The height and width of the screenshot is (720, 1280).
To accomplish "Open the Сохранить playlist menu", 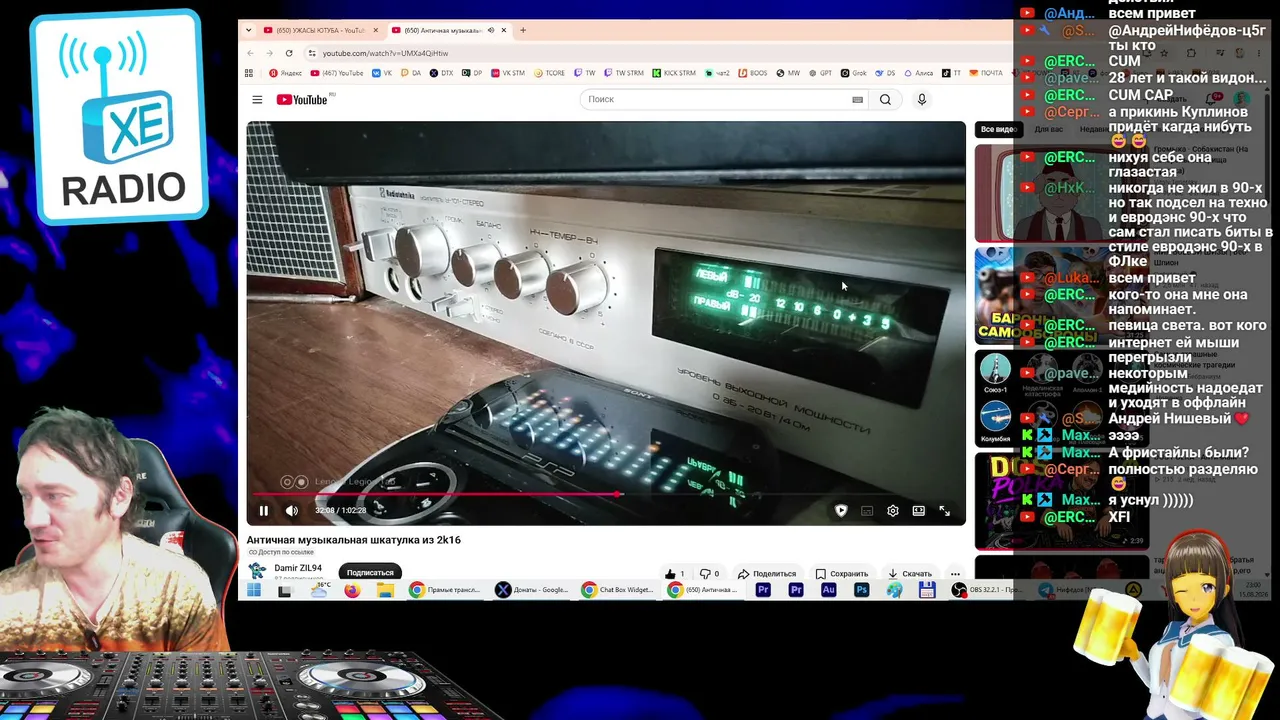I will point(841,574).
